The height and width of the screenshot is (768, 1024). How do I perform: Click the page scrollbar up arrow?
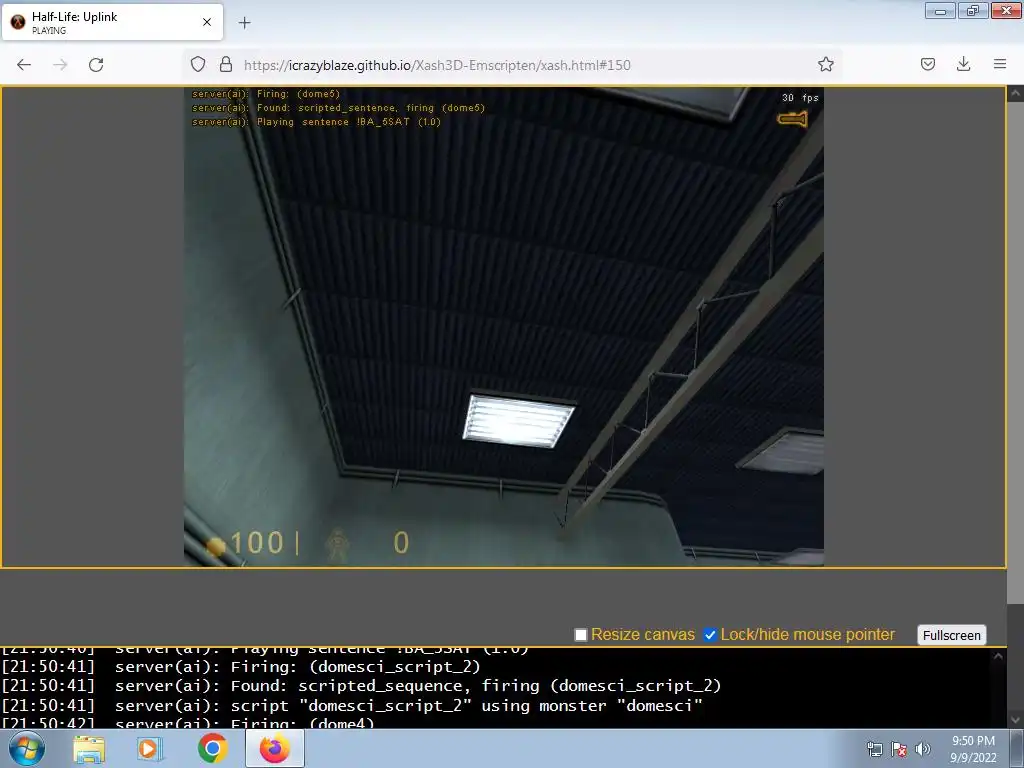[x=1015, y=94]
